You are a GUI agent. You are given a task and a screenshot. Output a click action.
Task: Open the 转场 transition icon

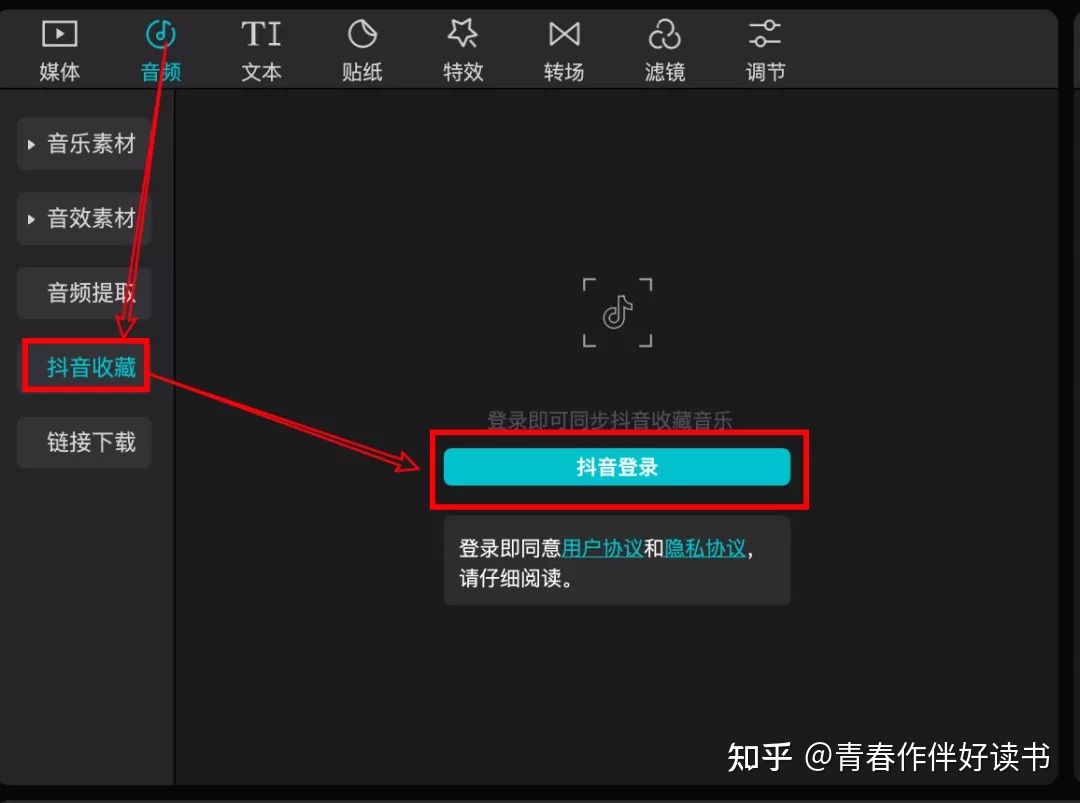(564, 34)
